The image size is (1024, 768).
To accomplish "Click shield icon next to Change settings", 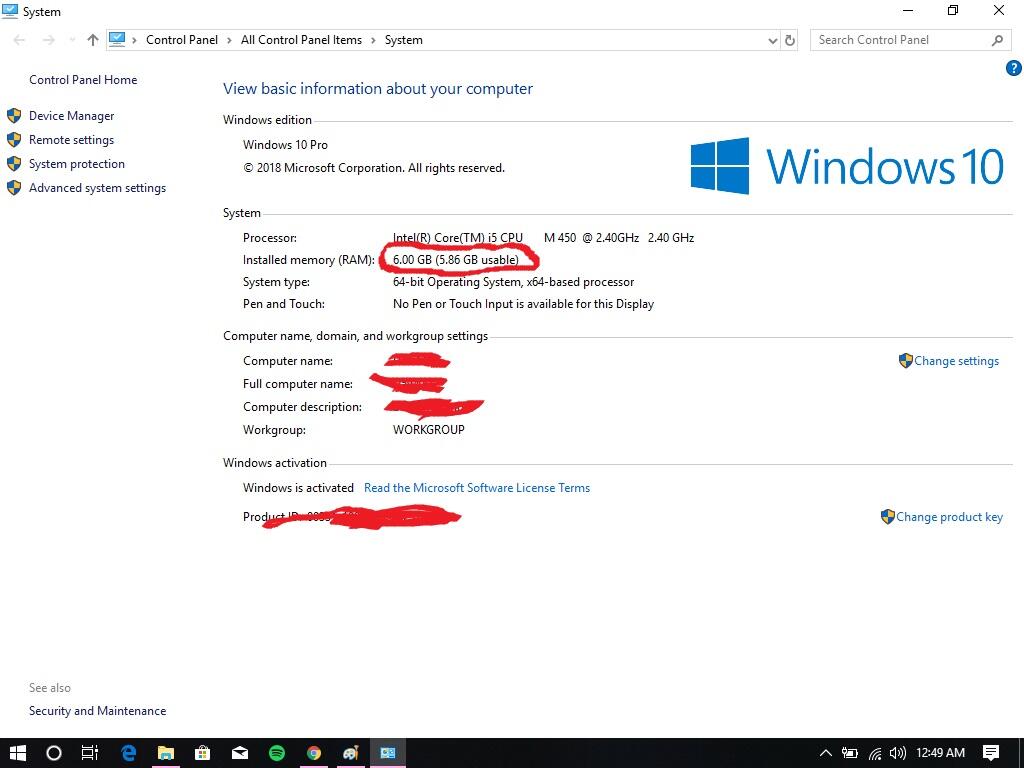I will pyautogui.click(x=905, y=360).
